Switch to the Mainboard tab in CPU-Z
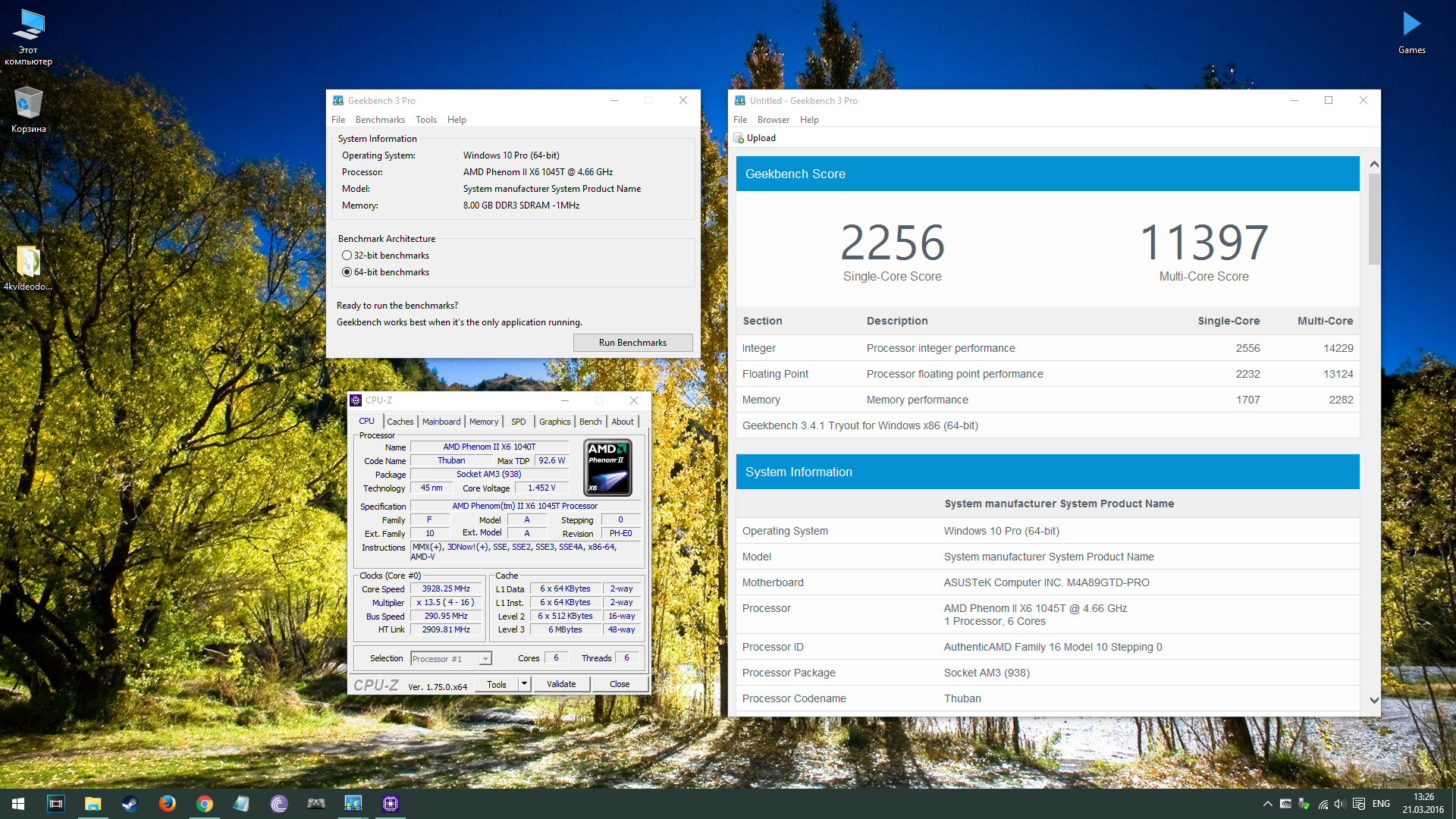The width and height of the screenshot is (1456, 819). point(441,422)
